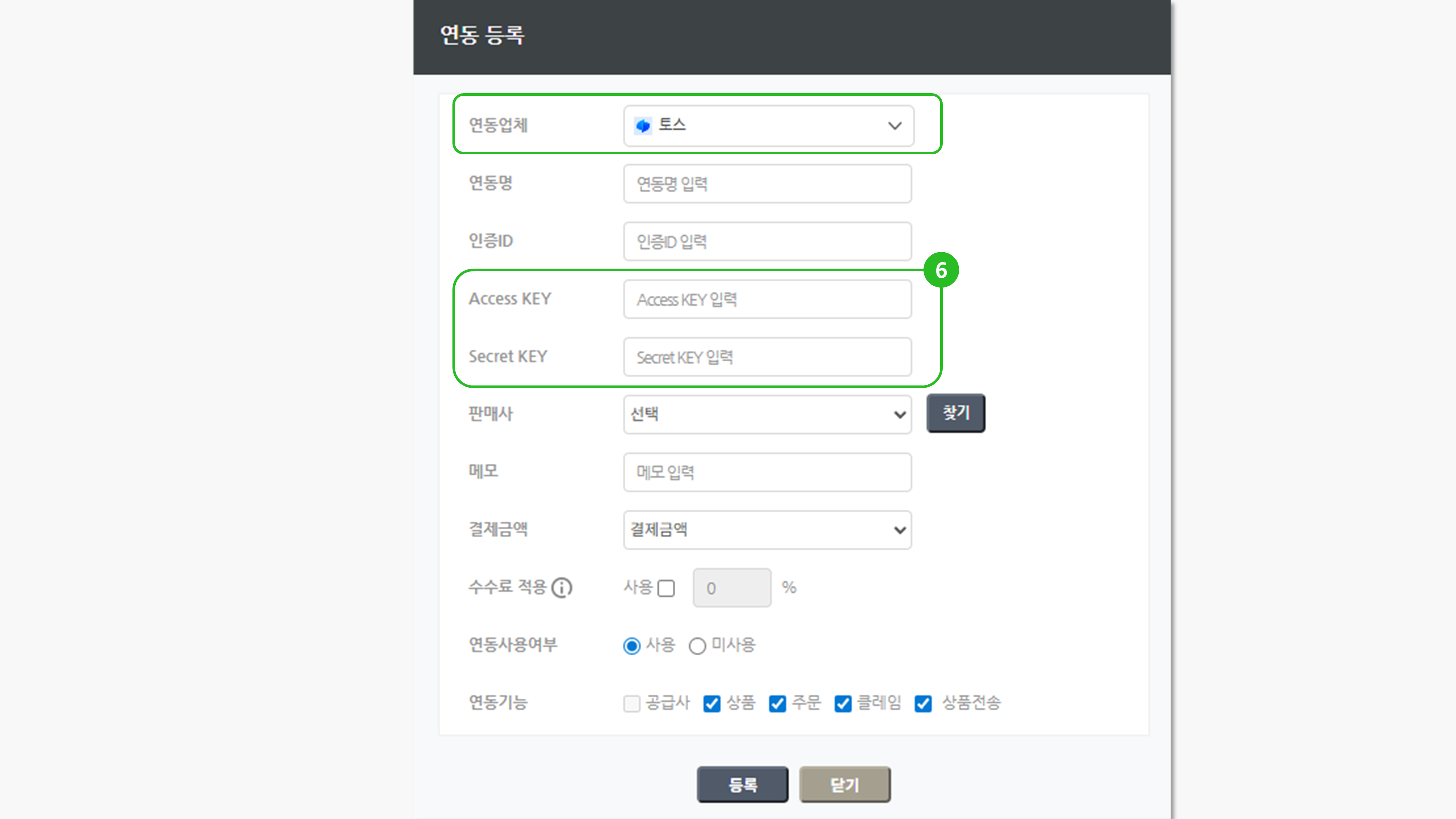This screenshot has width=1456, height=819.
Task: Click the 등록 button
Action: (x=742, y=784)
